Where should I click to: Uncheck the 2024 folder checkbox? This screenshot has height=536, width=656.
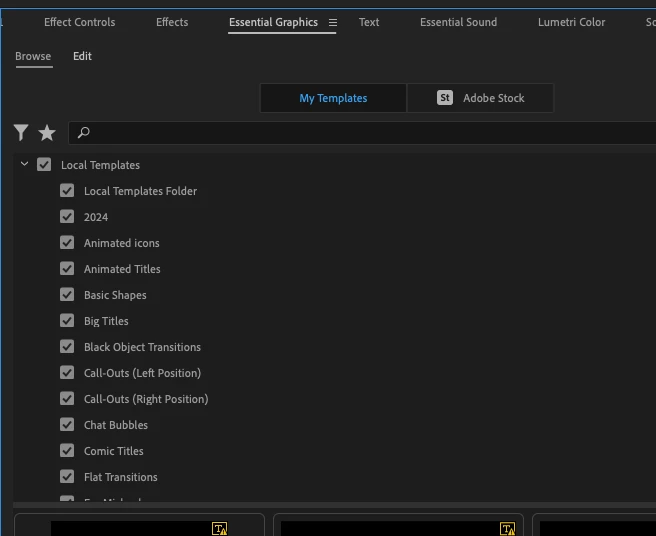pyautogui.click(x=67, y=217)
